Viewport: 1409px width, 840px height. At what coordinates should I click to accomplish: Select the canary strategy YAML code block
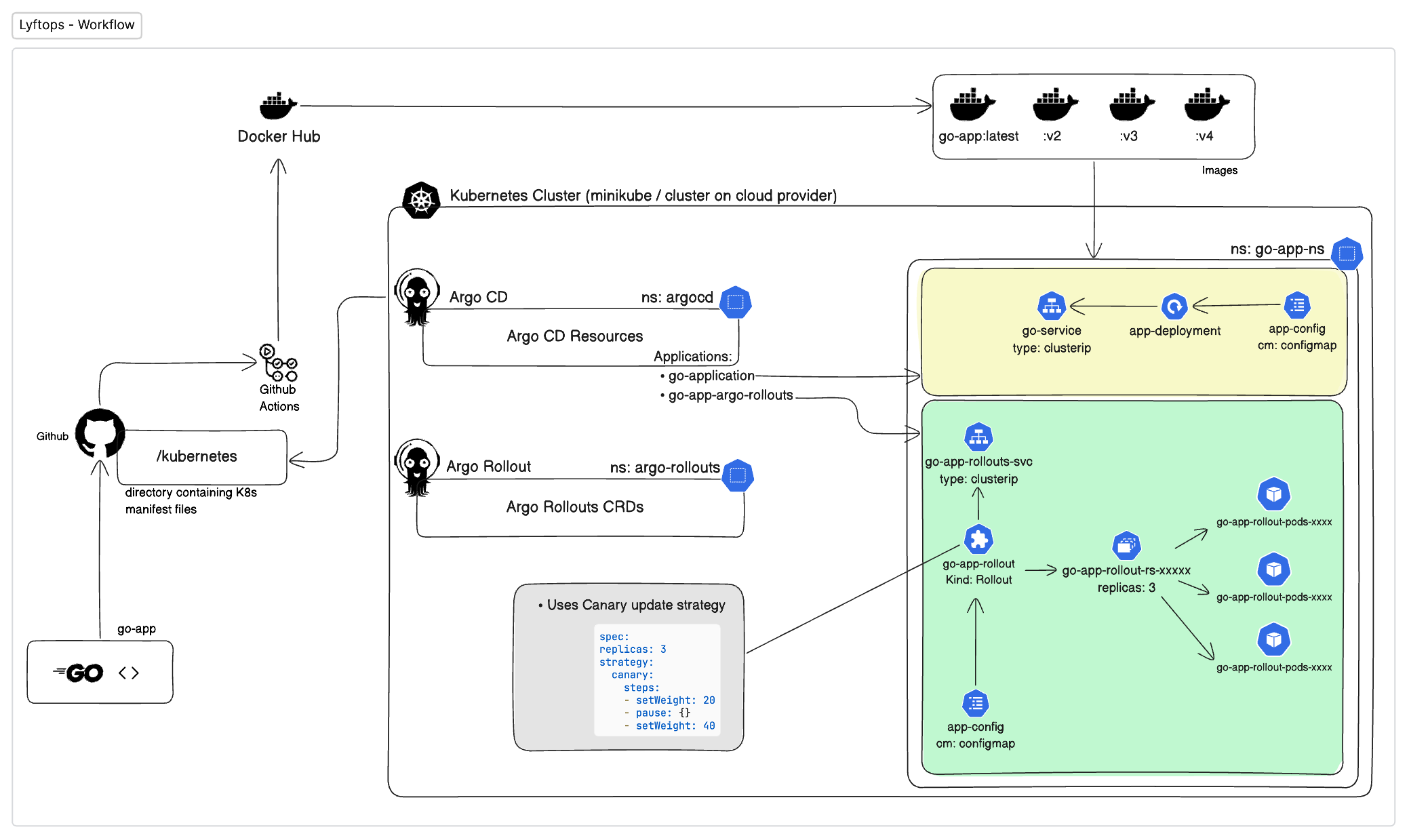(656, 681)
